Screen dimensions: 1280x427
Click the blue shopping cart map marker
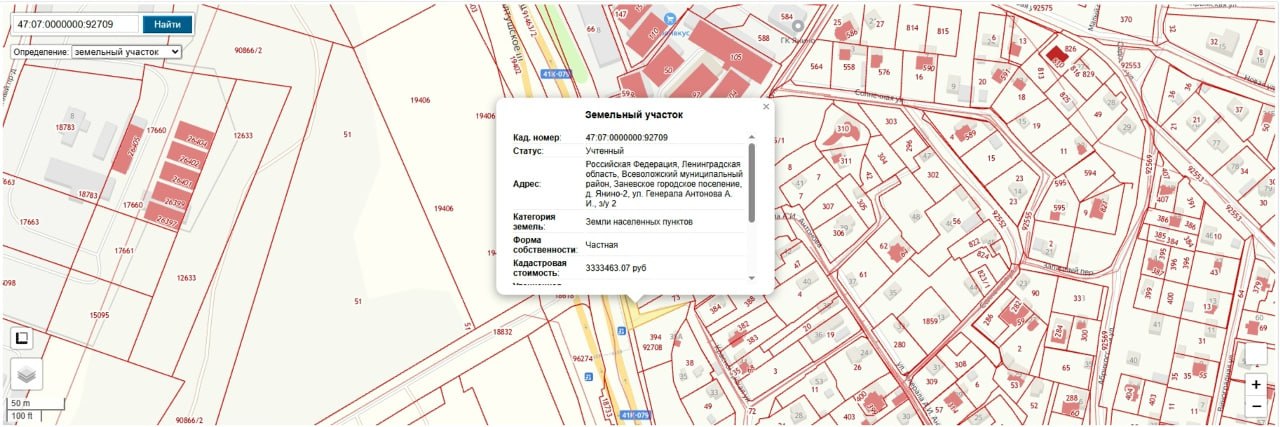tap(669, 18)
